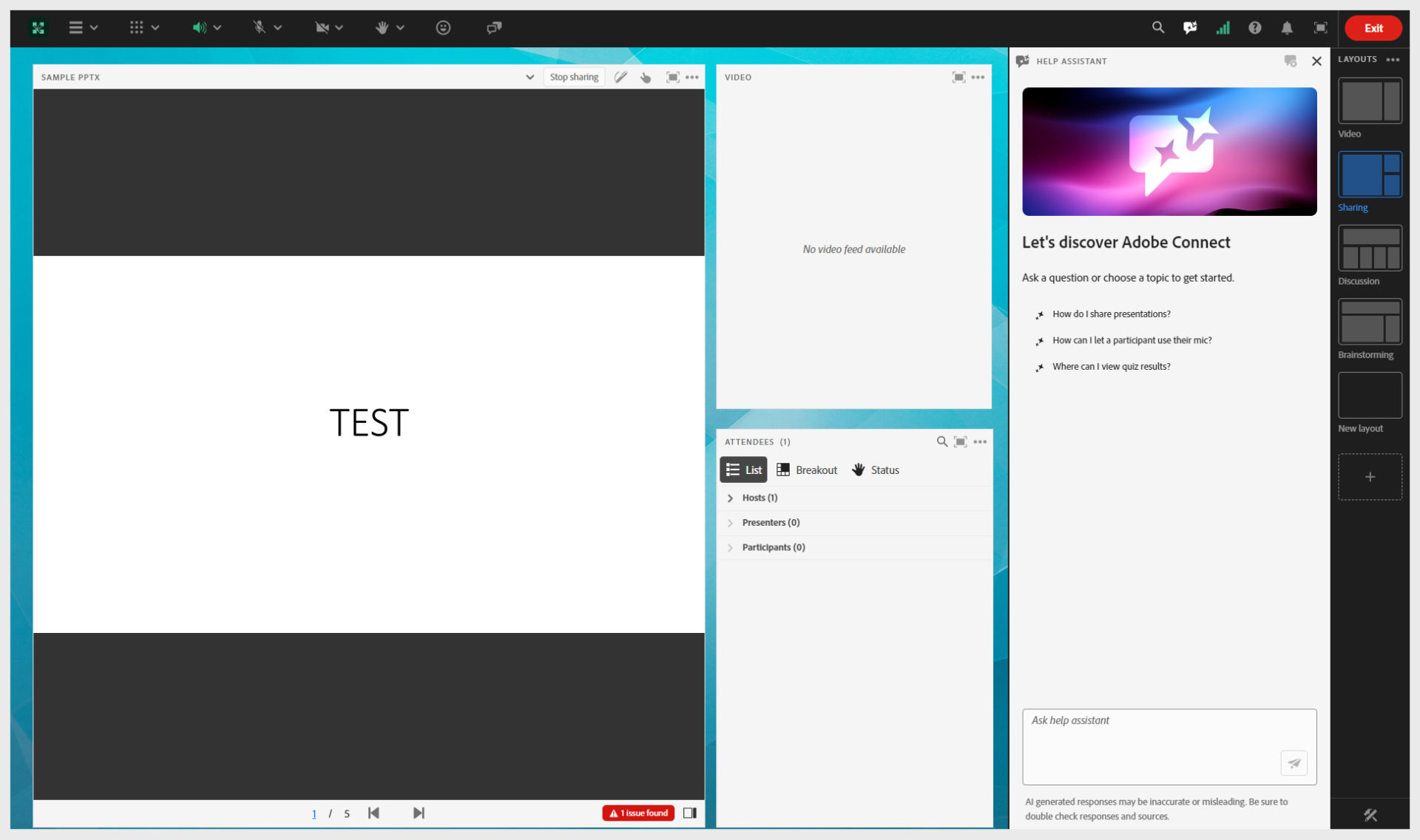
Task: Expand the Hosts attendee group
Action: pyautogui.click(x=730, y=497)
